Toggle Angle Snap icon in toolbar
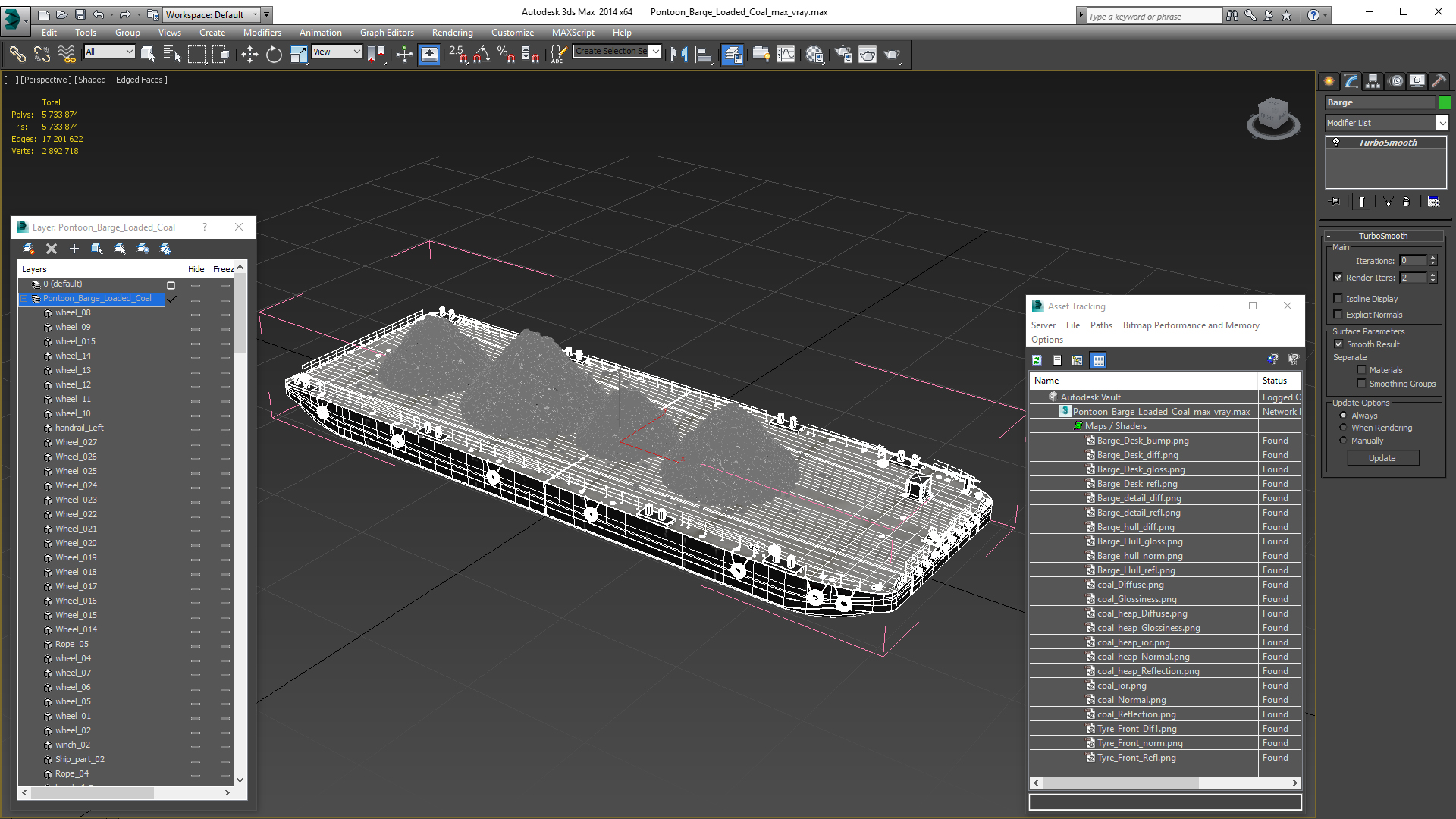The image size is (1456, 819). click(482, 54)
